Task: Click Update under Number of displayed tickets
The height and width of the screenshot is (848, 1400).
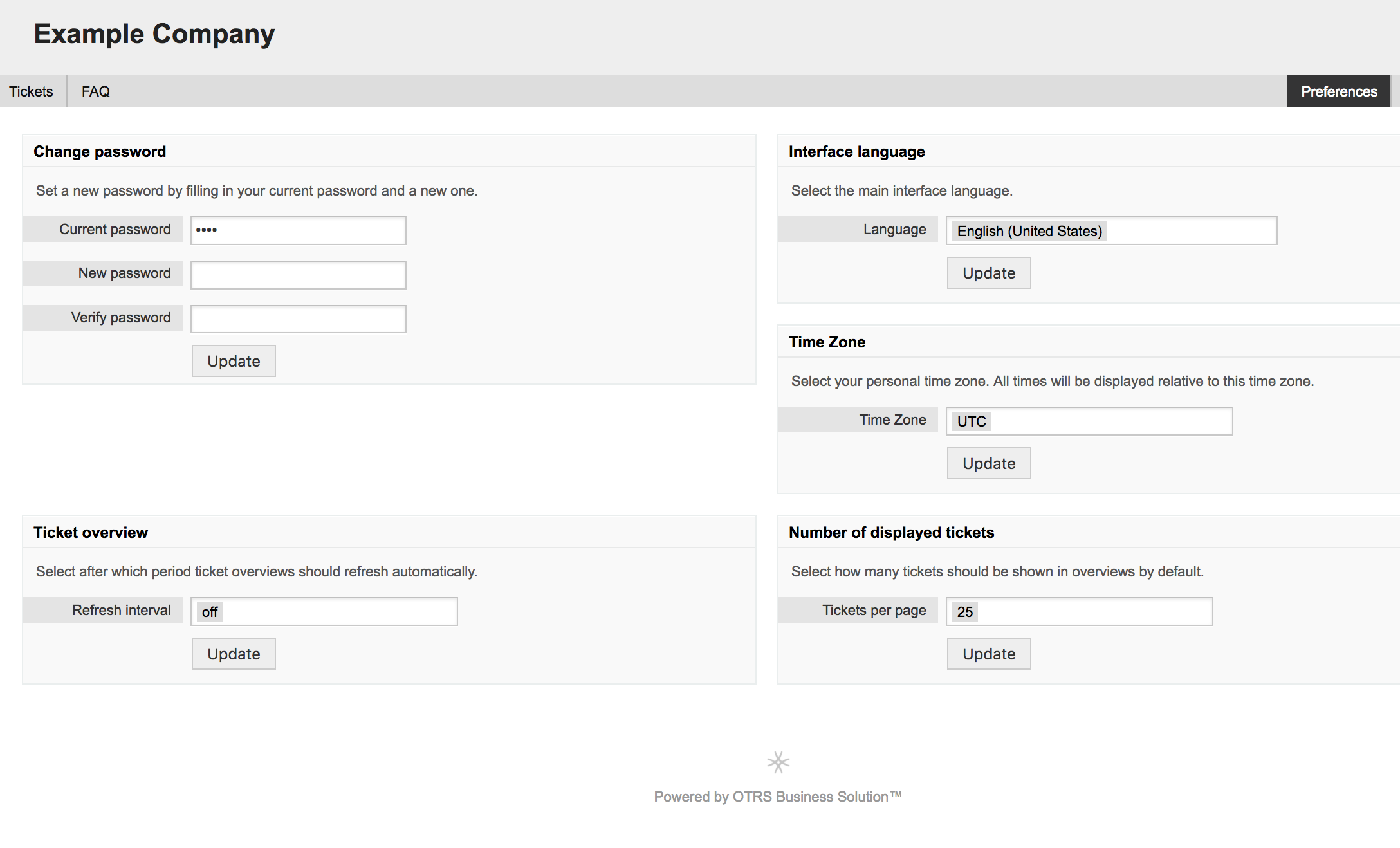Action: (988, 653)
